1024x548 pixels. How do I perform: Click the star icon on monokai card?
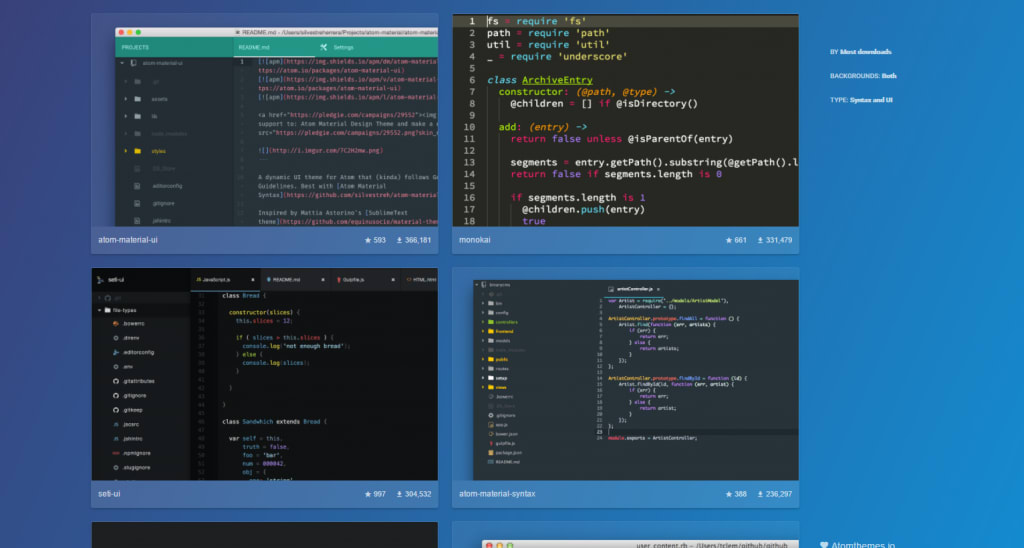(729, 240)
